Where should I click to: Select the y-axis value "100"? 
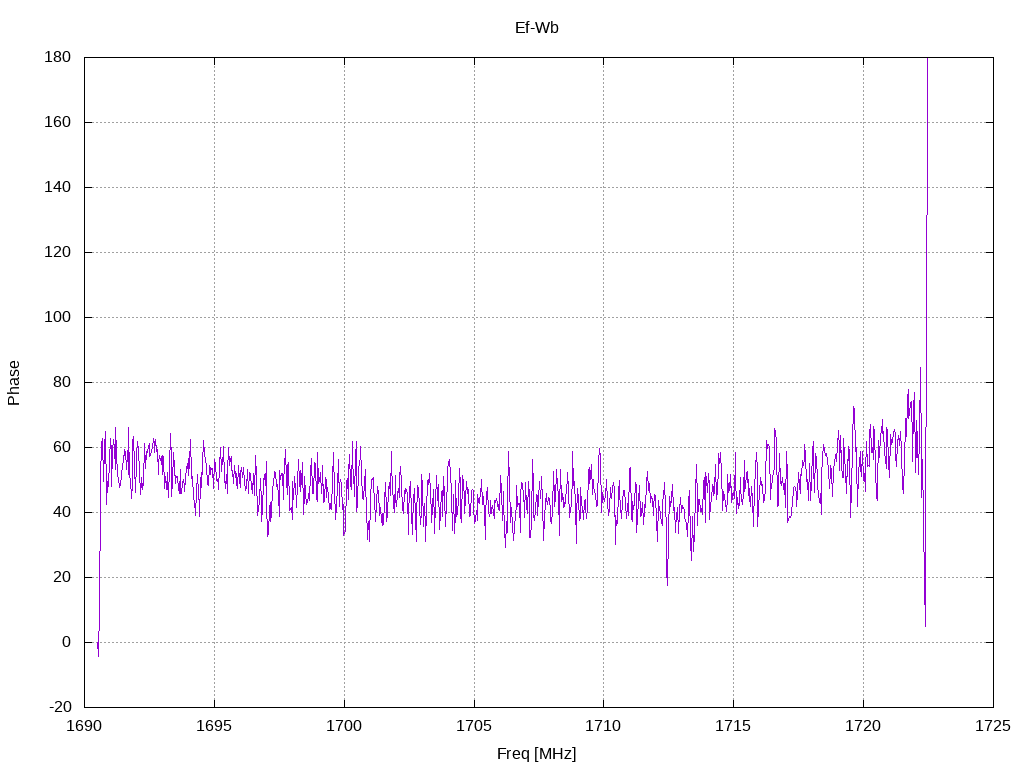pos(57,317)
